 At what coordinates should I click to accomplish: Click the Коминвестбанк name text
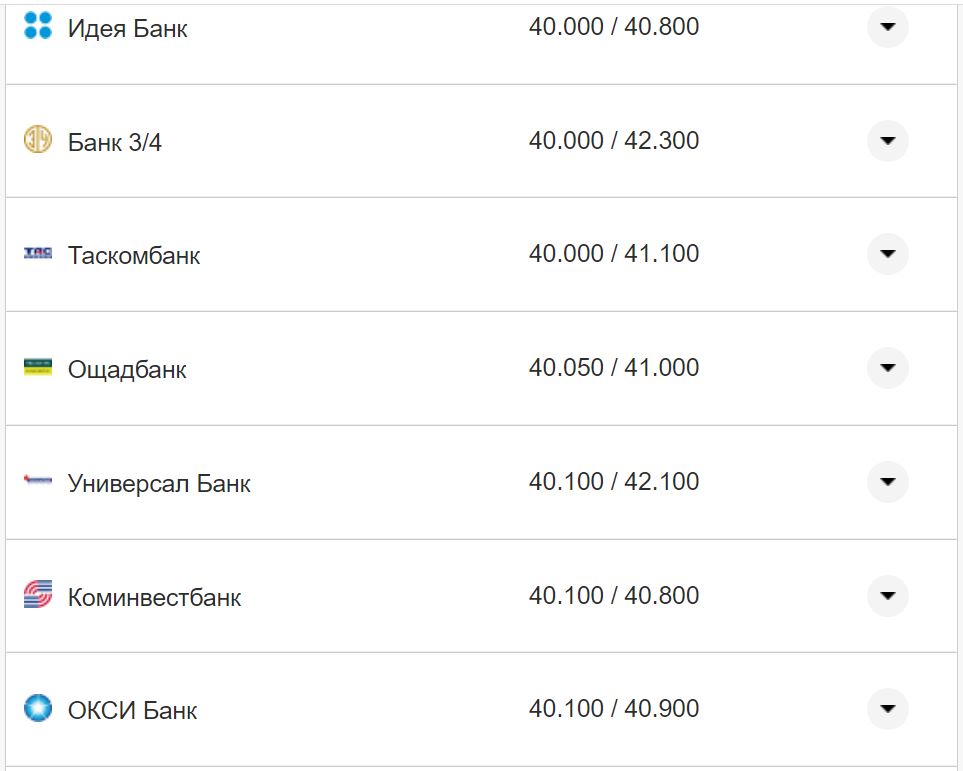(x=154, y=598)
